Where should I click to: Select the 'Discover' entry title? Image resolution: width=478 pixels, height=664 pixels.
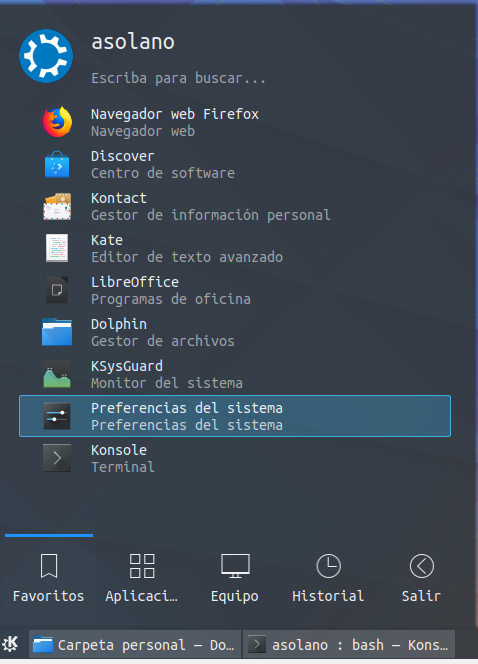click(x=122, y=156)
